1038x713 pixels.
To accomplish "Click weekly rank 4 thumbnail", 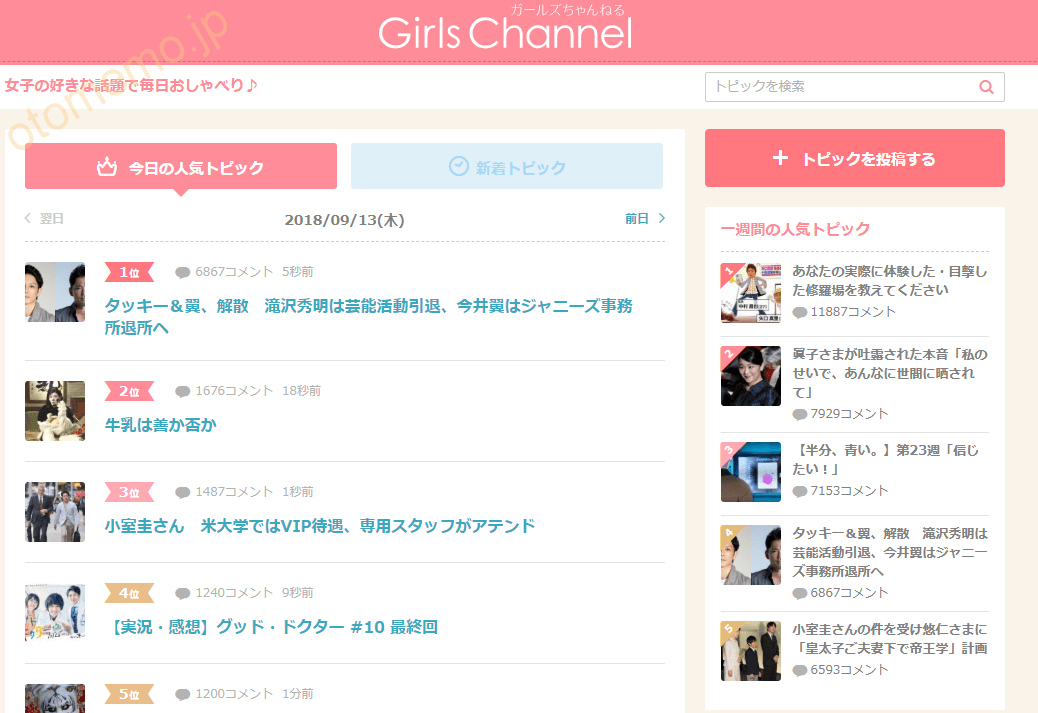I will point(751,555).
